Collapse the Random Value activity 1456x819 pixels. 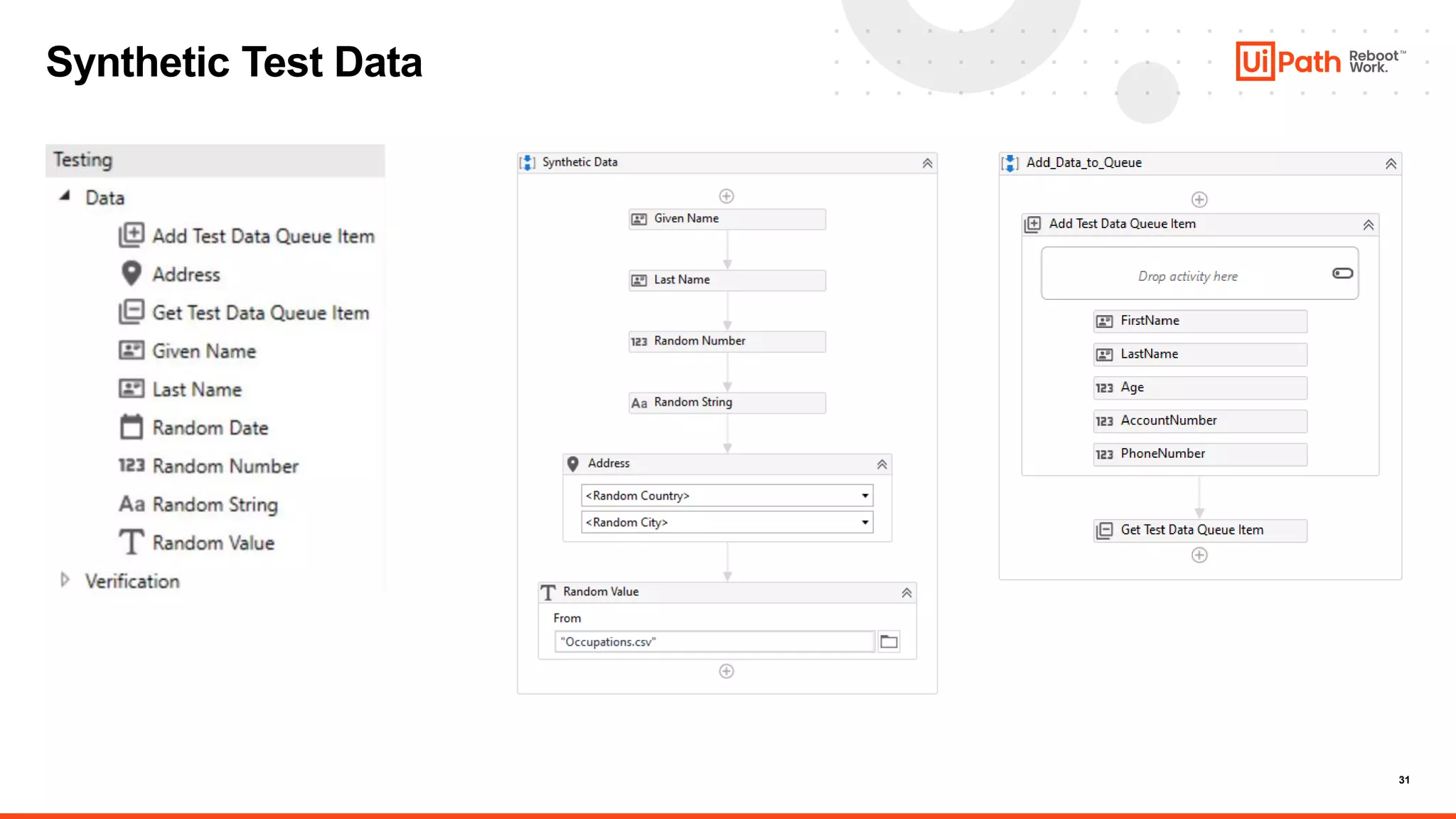[906, 593]
